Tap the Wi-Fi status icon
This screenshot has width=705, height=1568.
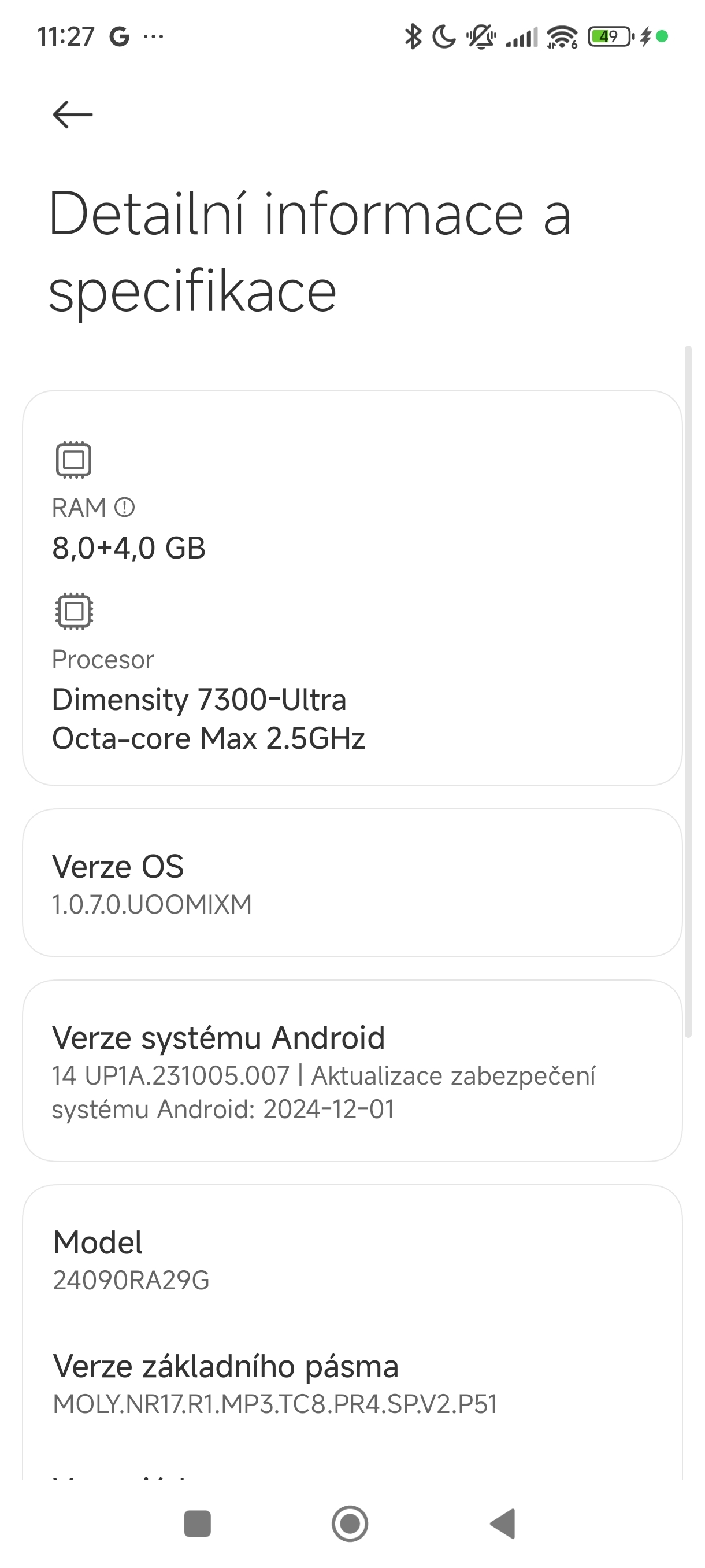point(562,36)
